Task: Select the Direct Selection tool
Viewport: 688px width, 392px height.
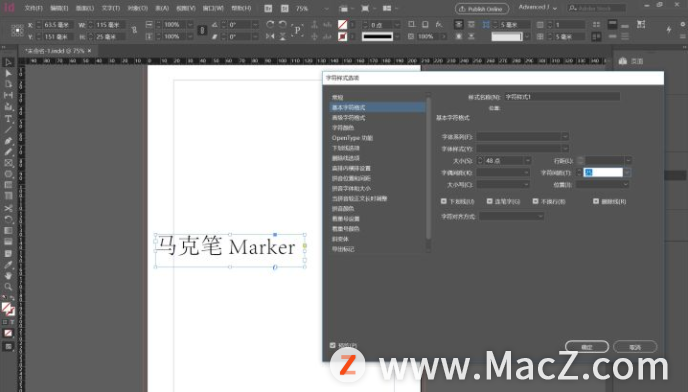Action: tap(8, 73)
